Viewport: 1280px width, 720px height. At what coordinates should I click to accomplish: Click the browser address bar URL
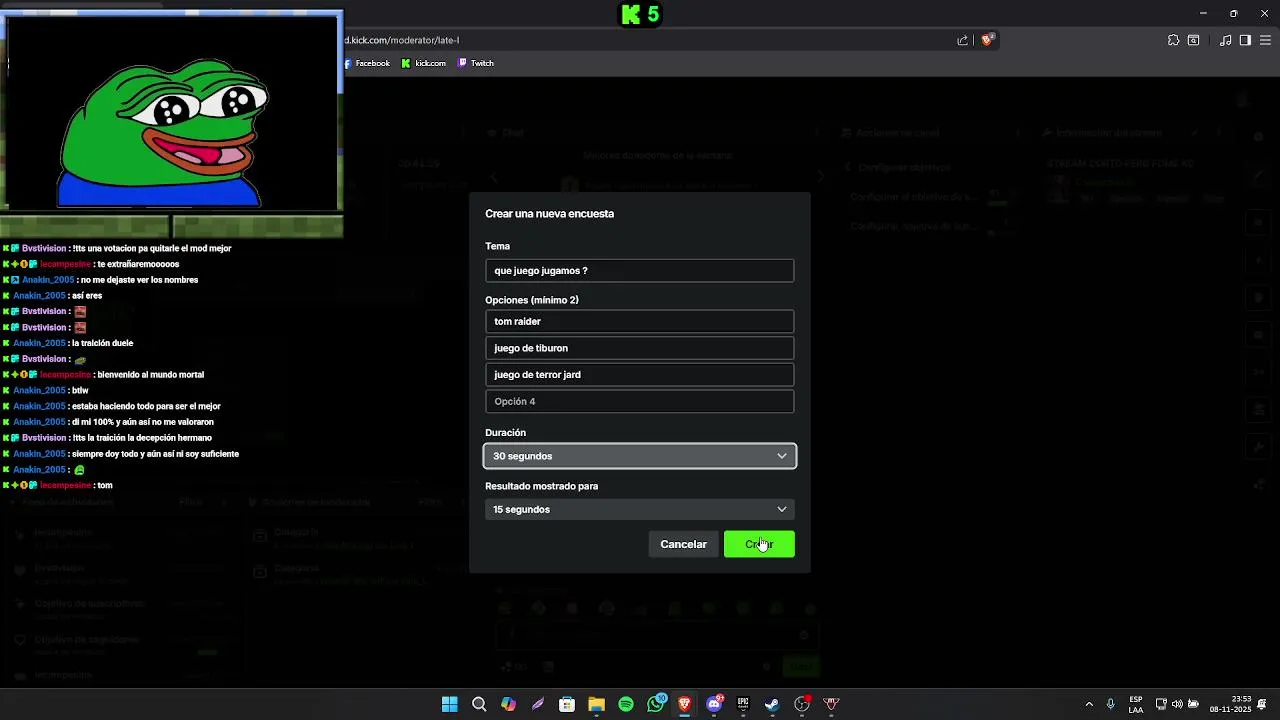tap(402, 40)
